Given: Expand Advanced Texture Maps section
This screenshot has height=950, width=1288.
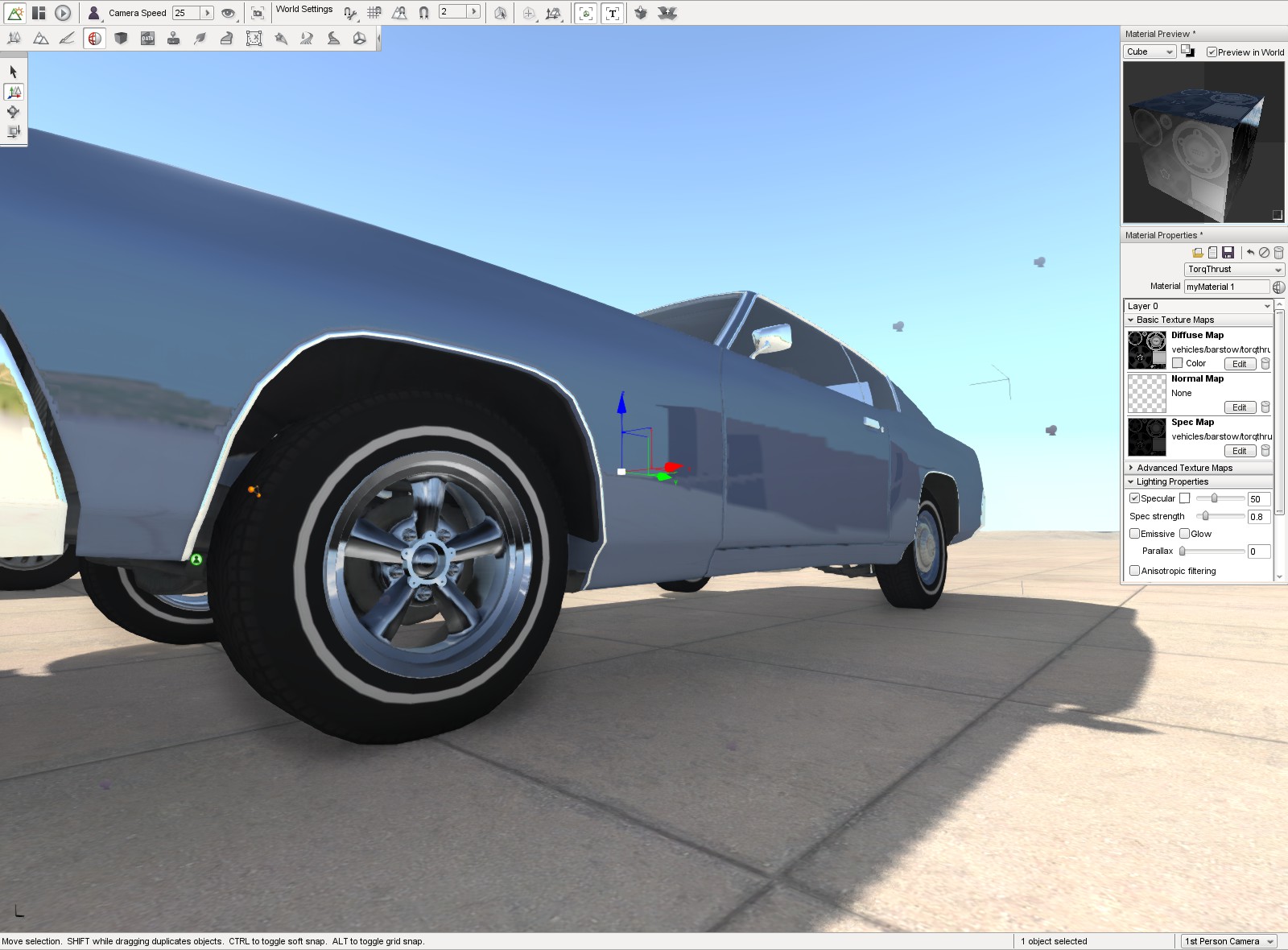Looking at the screenshot, I should pos(1198,468).
